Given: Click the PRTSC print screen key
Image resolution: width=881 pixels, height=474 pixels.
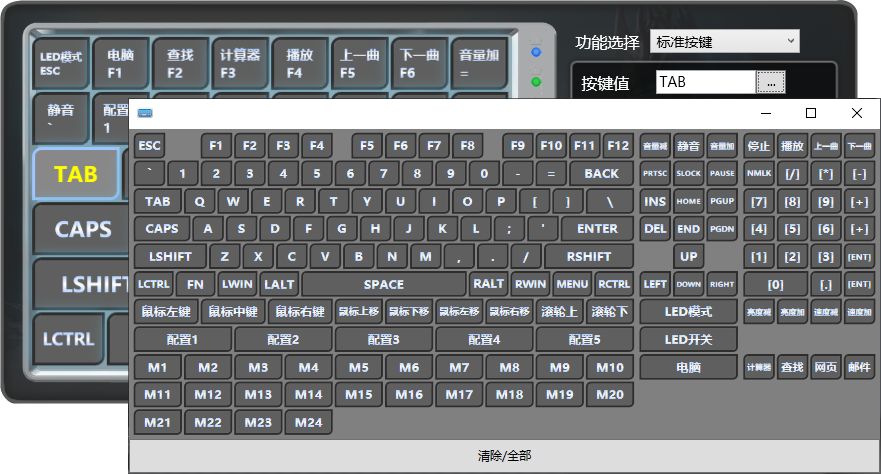Looking at the screenshot, I should (x=655, y=173).
